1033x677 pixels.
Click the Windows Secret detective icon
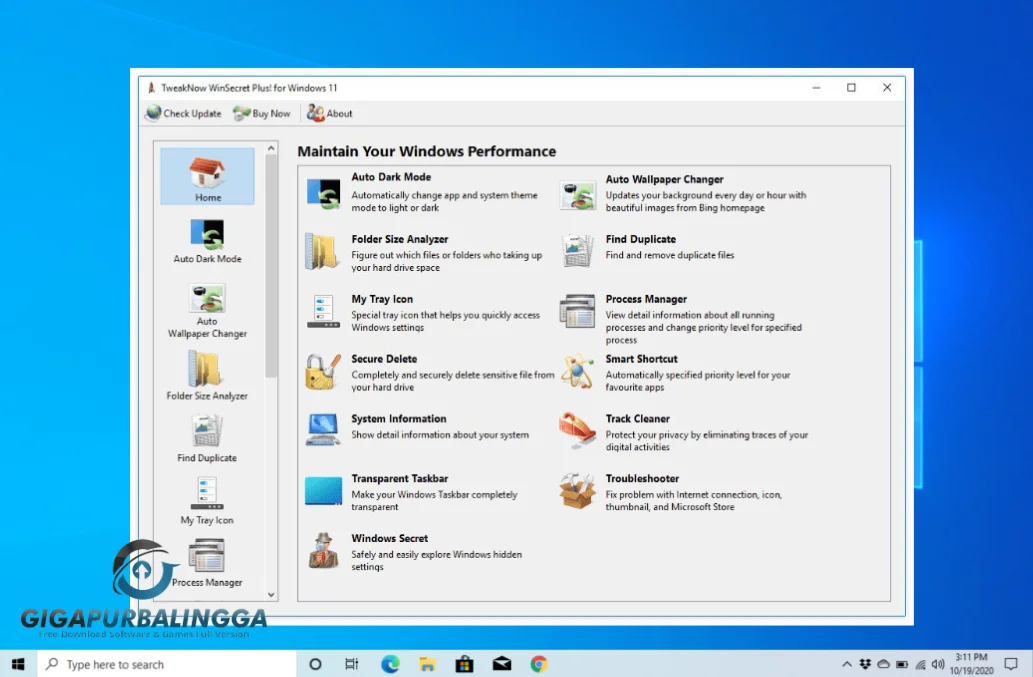point(323,551)
